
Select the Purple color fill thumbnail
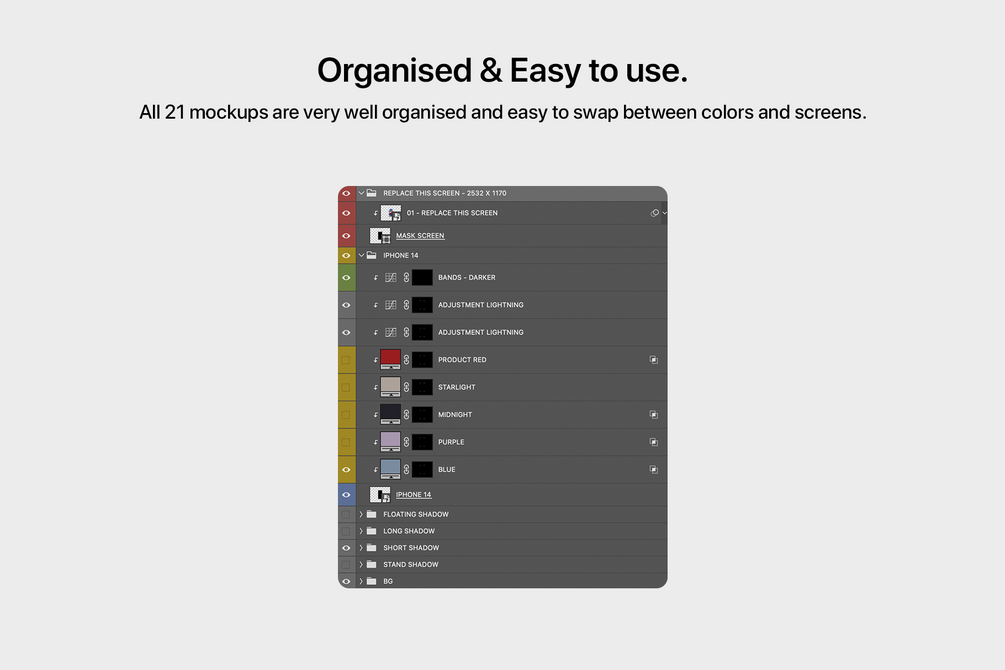(390, 442)
